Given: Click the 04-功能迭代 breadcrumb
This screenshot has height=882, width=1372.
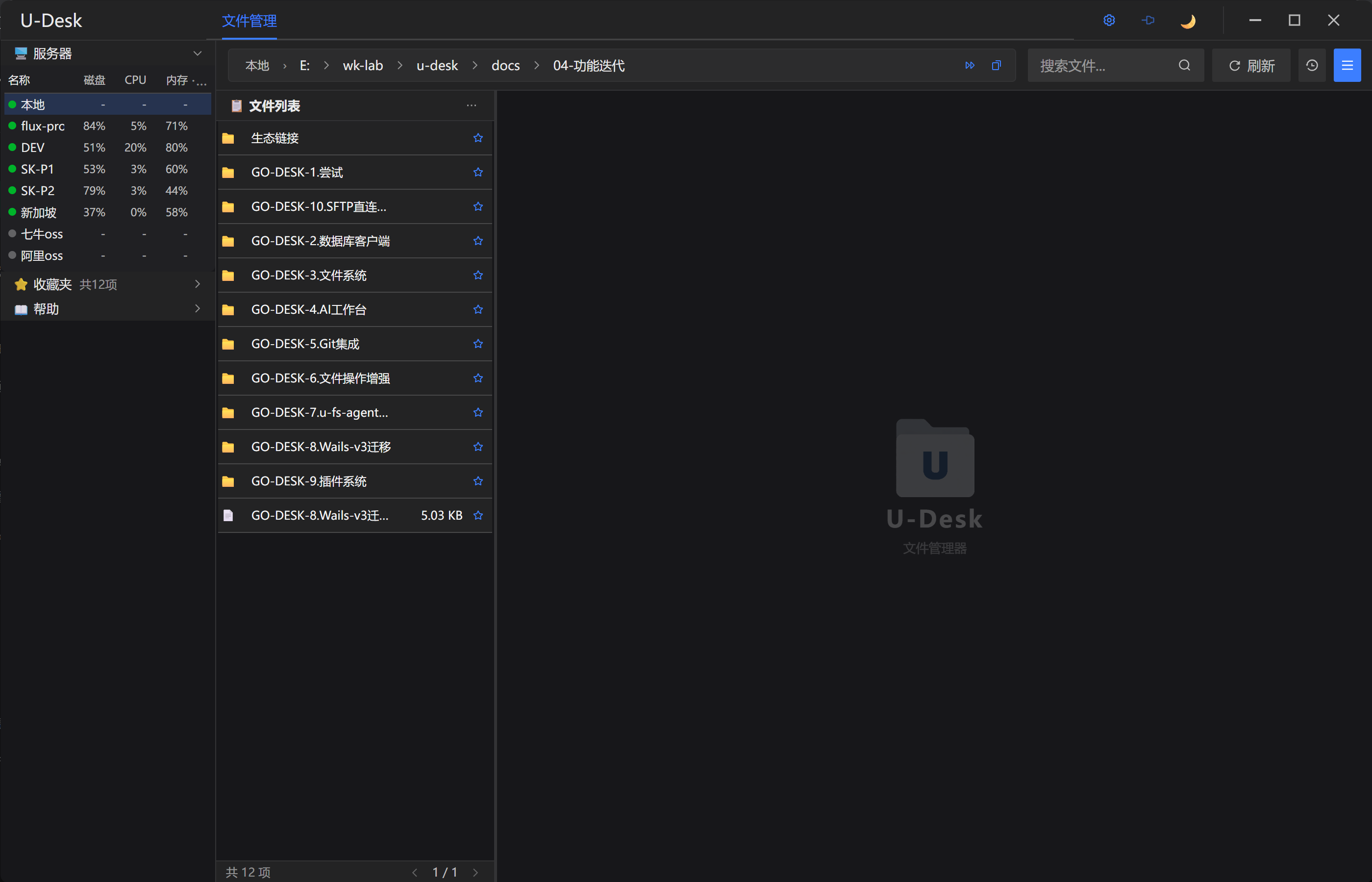Looking at the screenshot, I should (589, 65).
